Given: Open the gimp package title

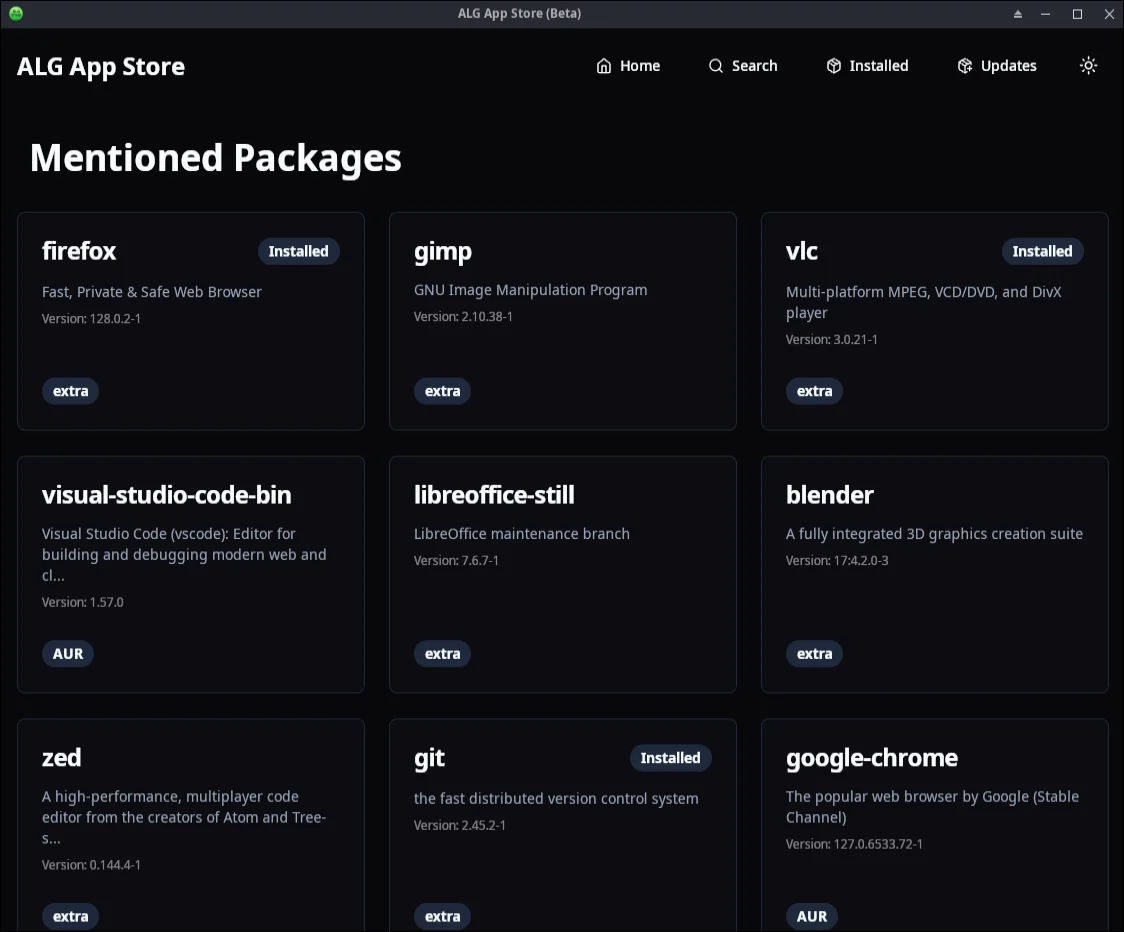Looking at the screenshot, I should pos(442,252).
